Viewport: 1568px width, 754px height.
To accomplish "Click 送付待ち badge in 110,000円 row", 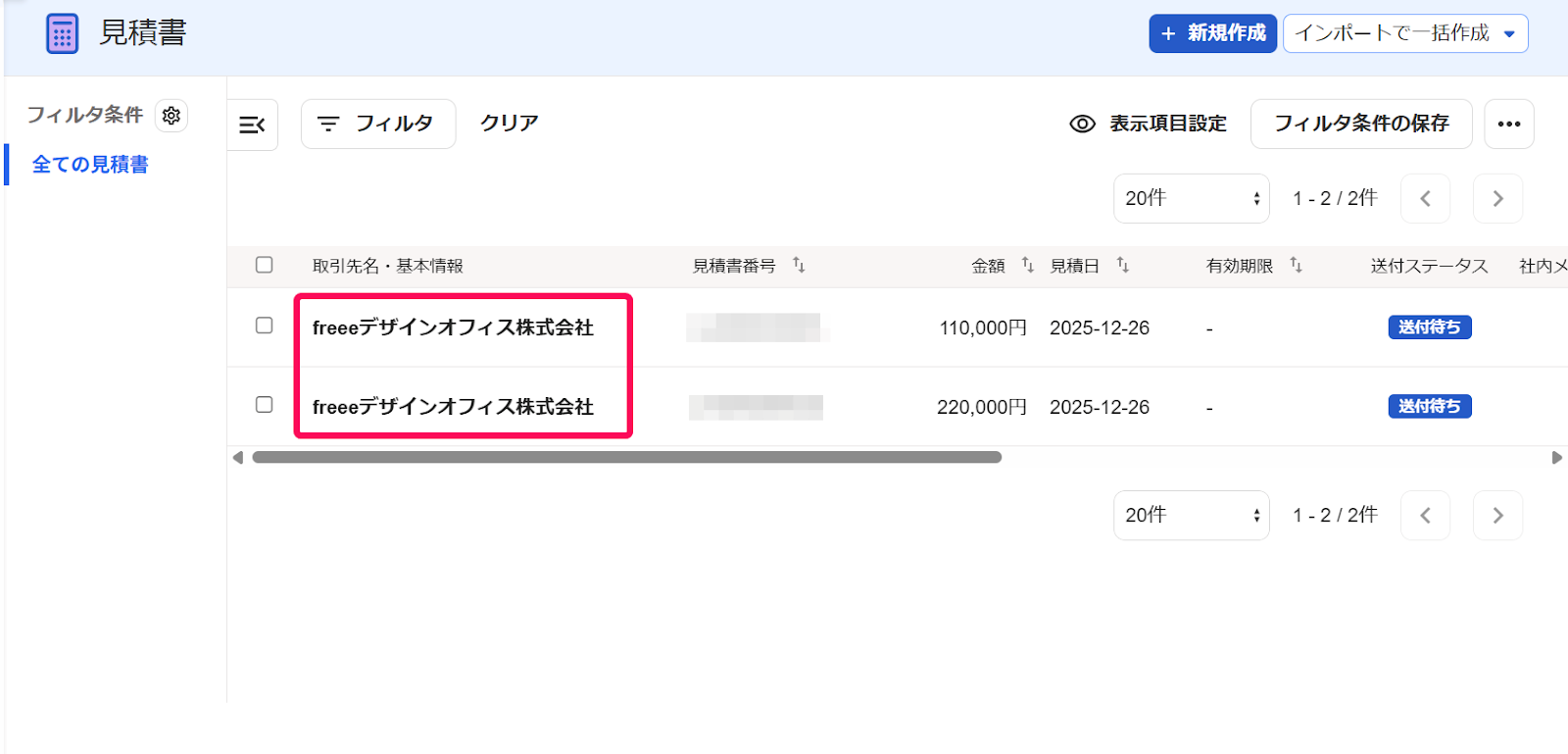I will pos(1429,327).
